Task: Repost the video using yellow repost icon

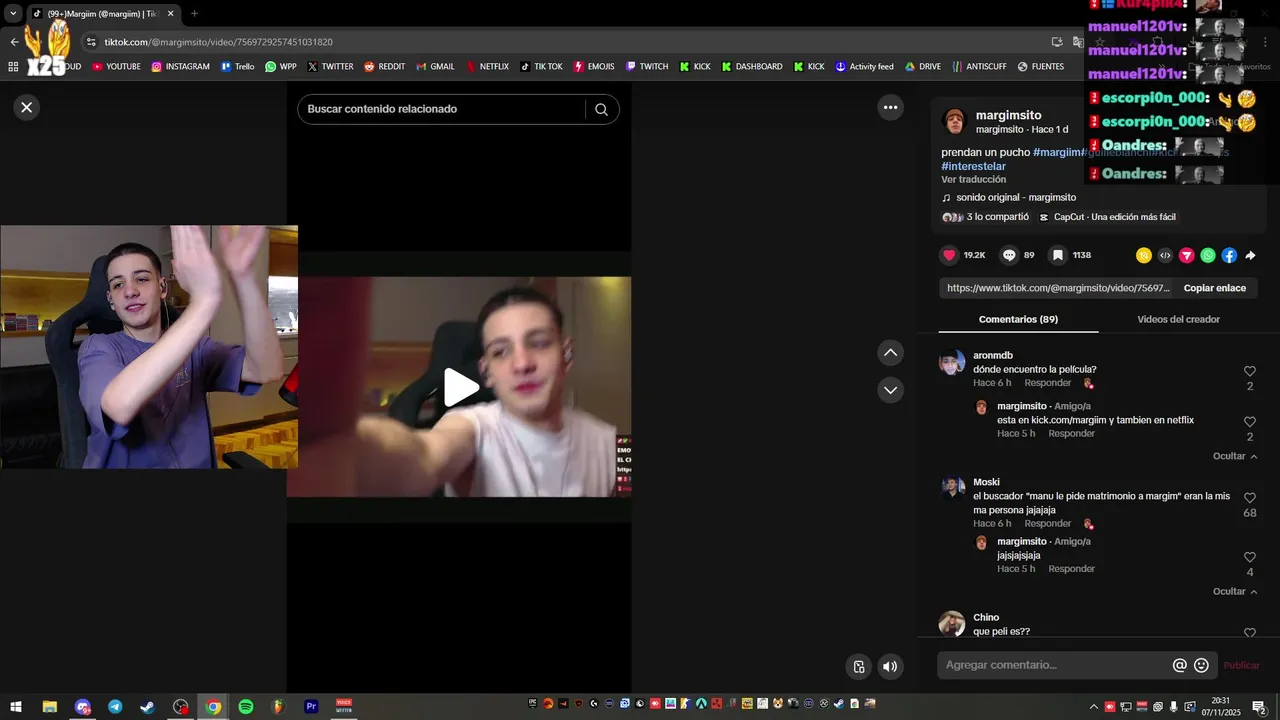Action: [x=1144, y=255]
